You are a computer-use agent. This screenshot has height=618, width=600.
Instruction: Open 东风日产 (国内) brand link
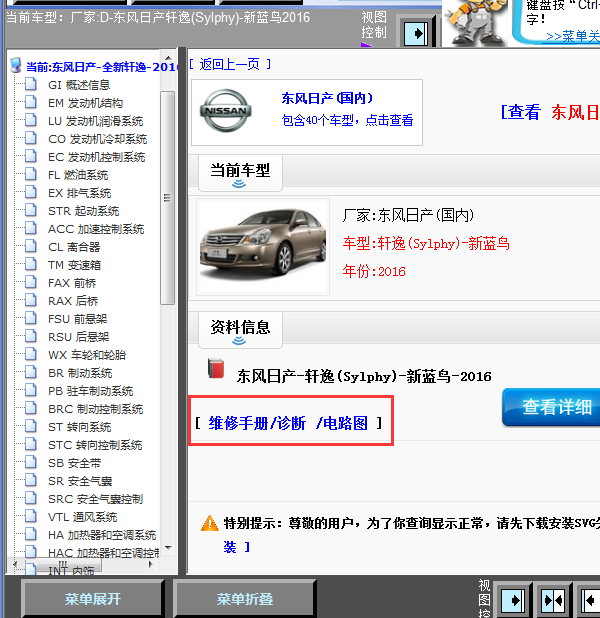[x=327, y=98]
